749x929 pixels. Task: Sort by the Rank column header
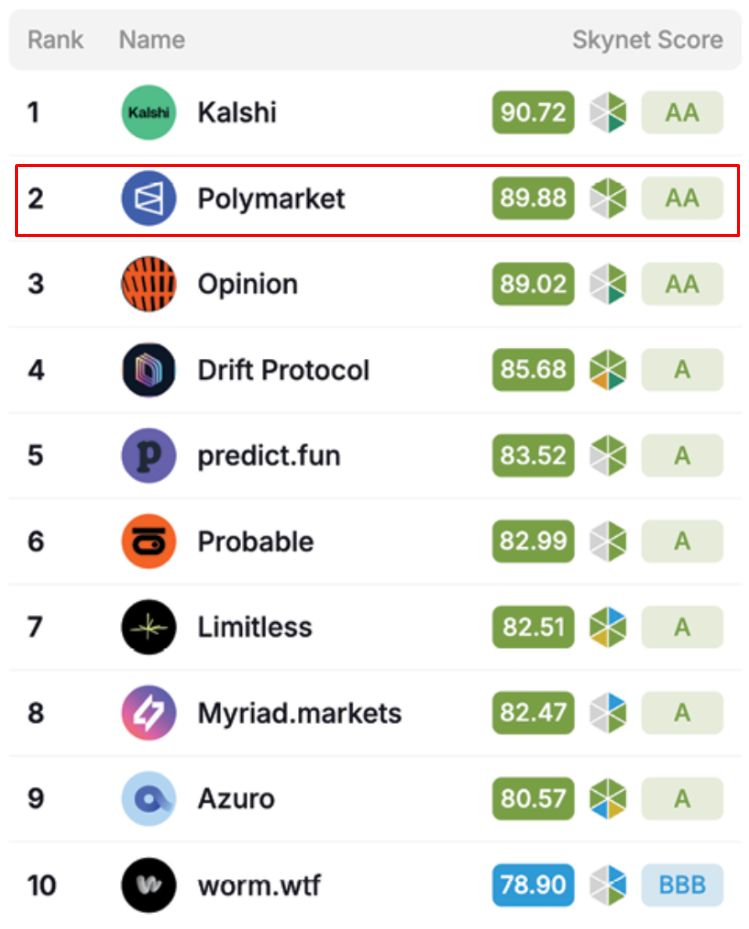pos(55,40)
